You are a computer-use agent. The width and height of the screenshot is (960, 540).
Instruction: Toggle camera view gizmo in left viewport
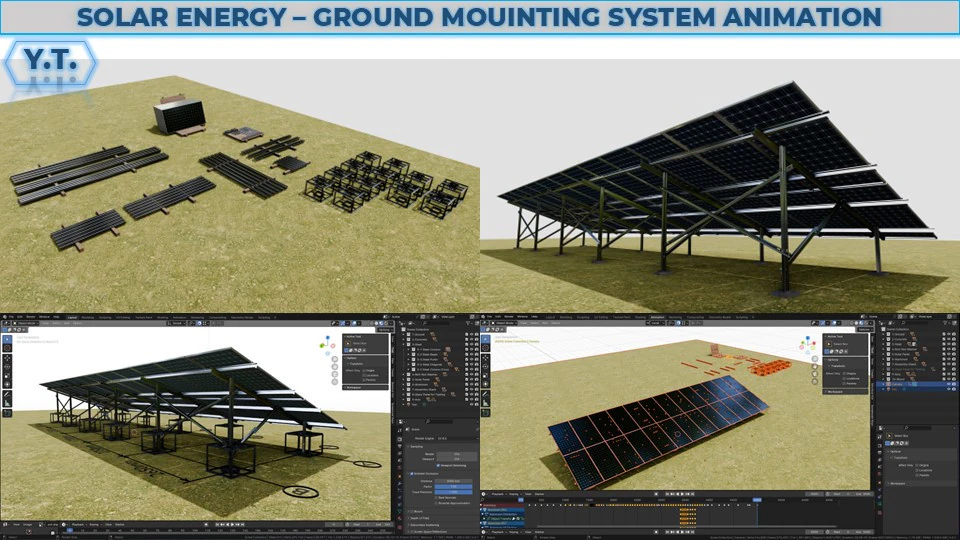coord(335,374)
